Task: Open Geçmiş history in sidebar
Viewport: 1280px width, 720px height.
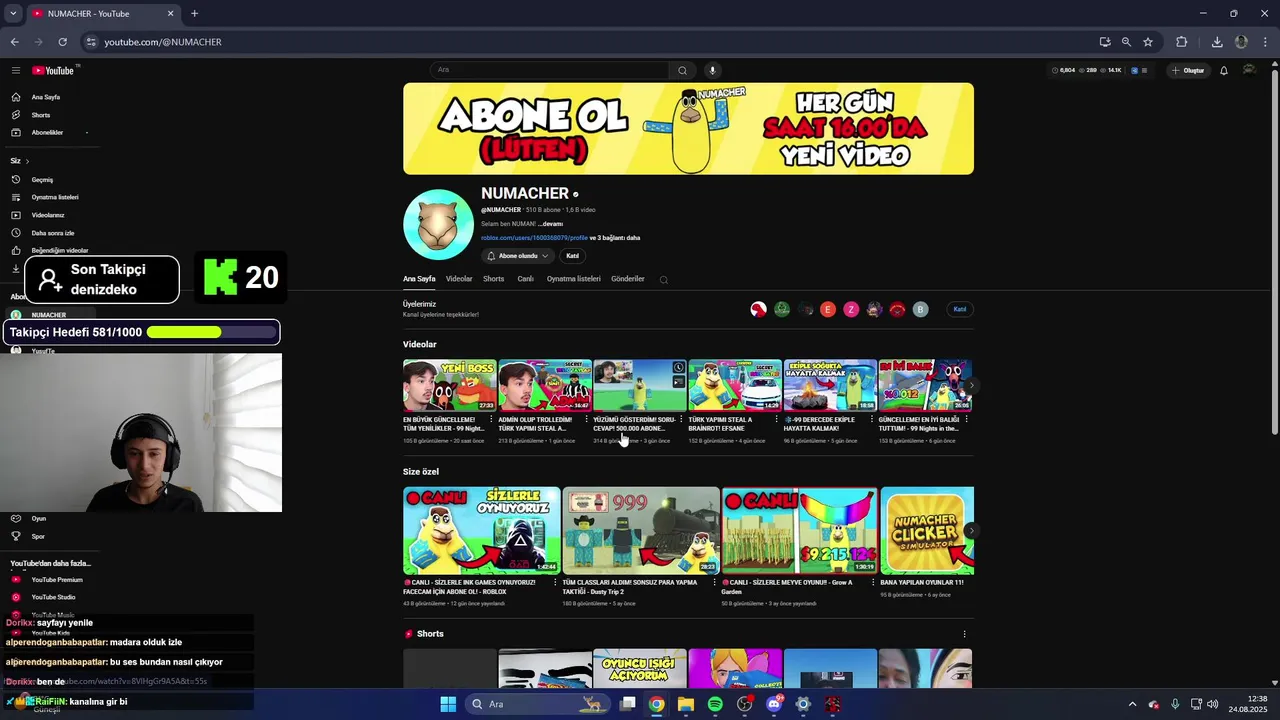Action: (42, 180)
